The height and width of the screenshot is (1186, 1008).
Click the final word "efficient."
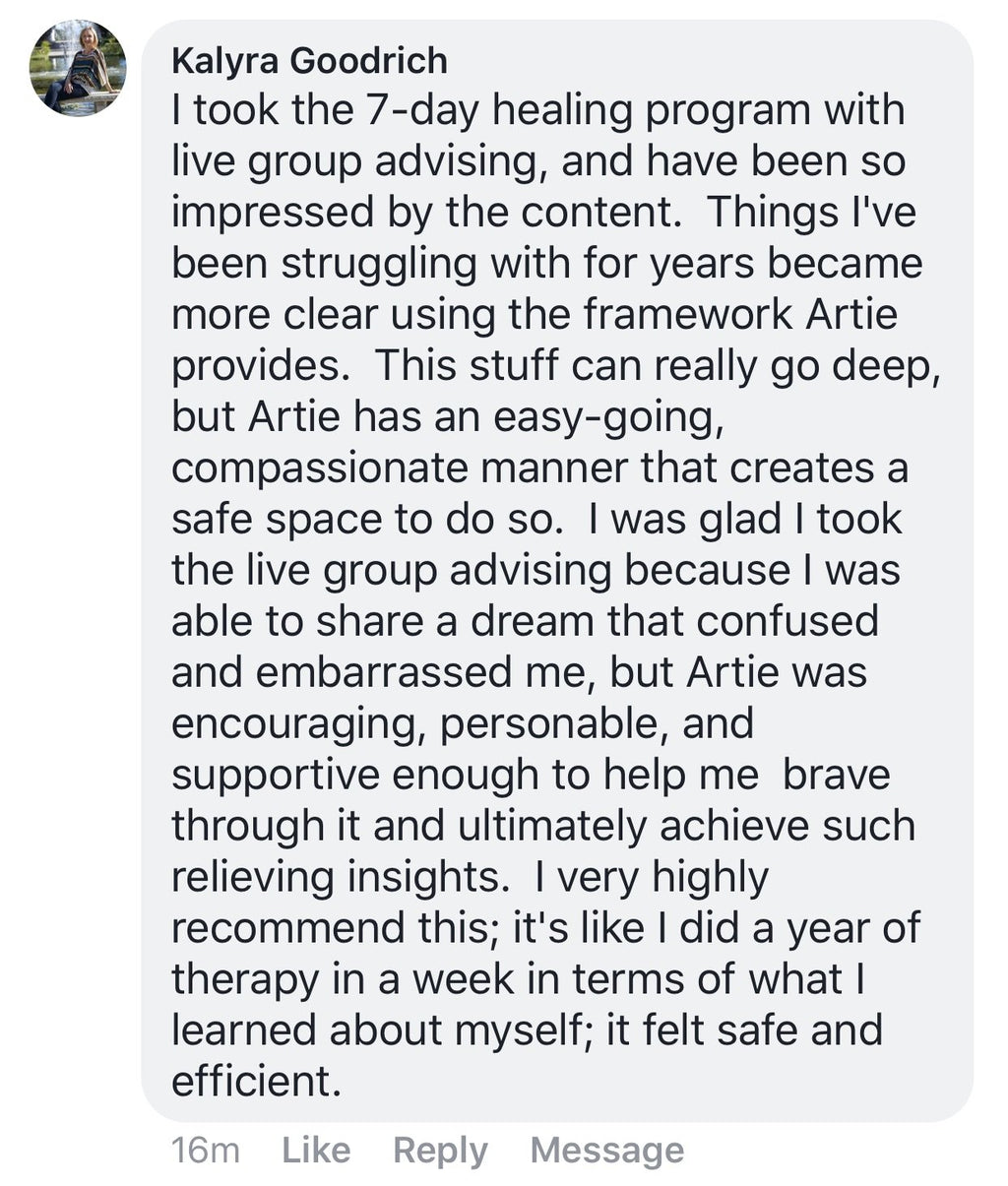[256, 1083]
